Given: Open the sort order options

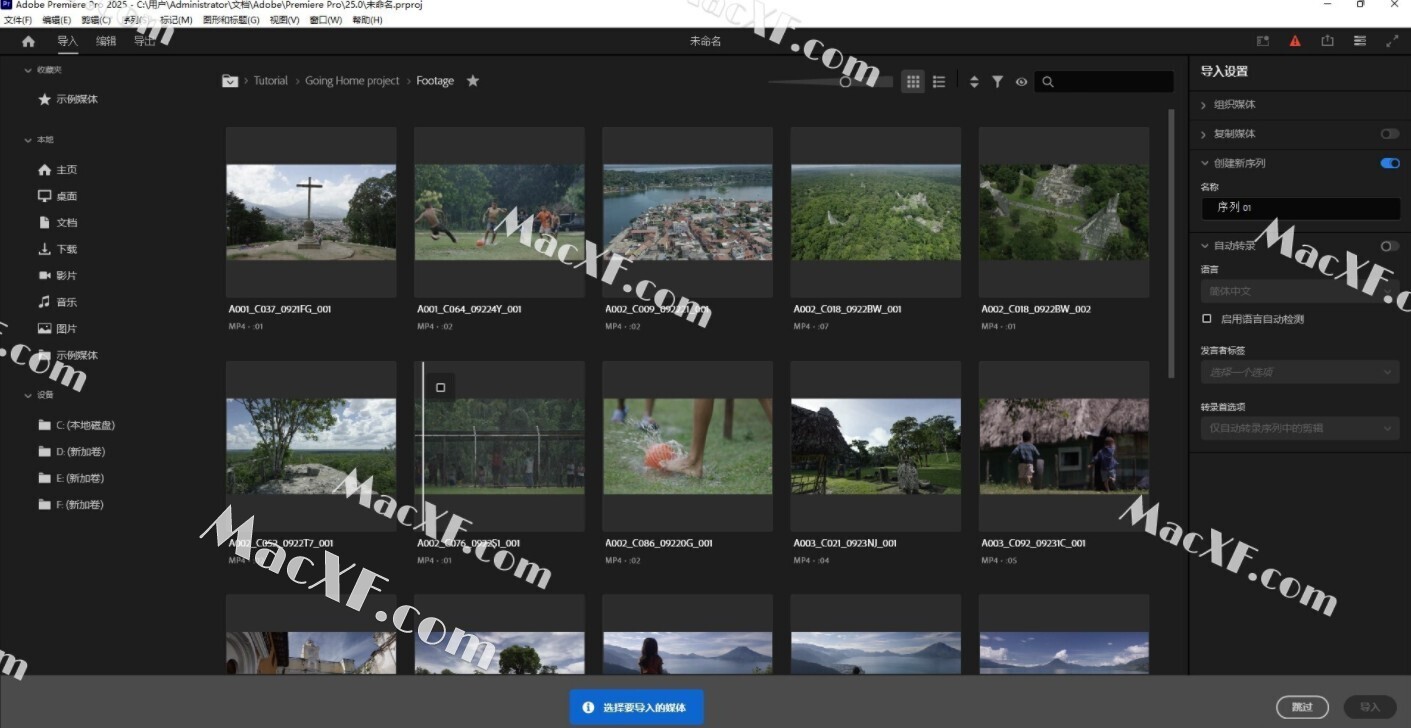Looking at the screenshot, I should 974,82.
